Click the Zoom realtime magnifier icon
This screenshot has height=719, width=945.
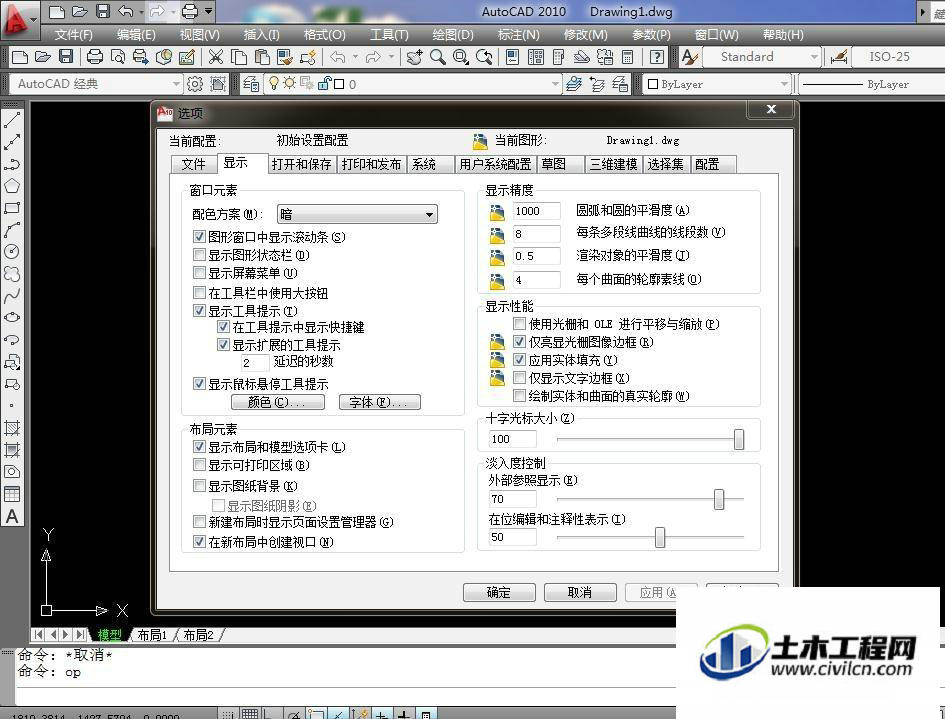(438, 57)
